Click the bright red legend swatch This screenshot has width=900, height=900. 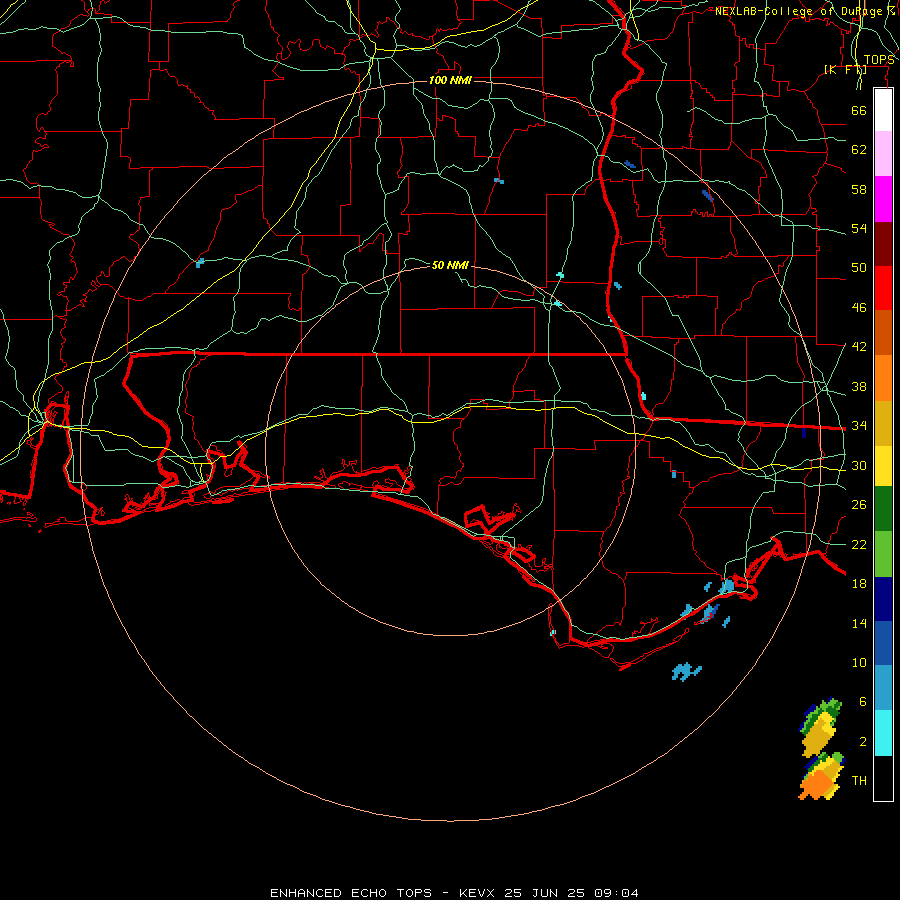click(x=883, y=288)
